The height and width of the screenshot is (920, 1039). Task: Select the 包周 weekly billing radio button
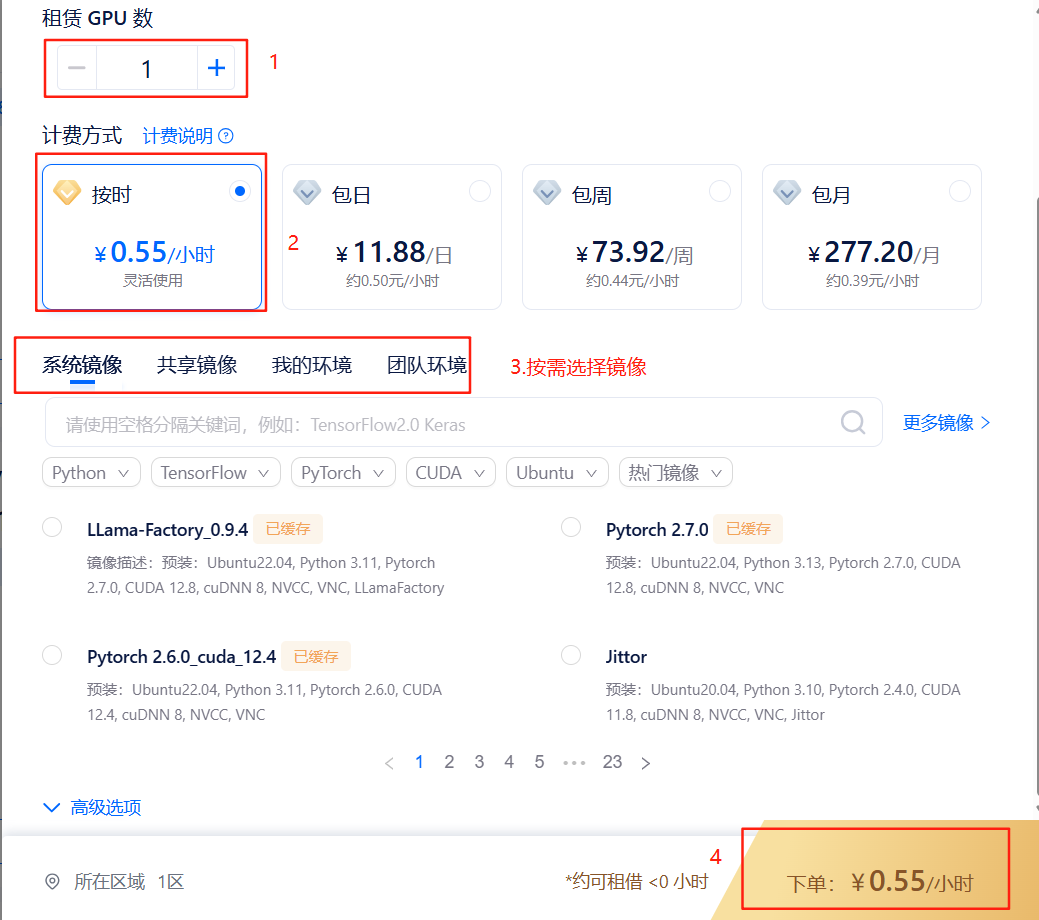tap(720, 192)
